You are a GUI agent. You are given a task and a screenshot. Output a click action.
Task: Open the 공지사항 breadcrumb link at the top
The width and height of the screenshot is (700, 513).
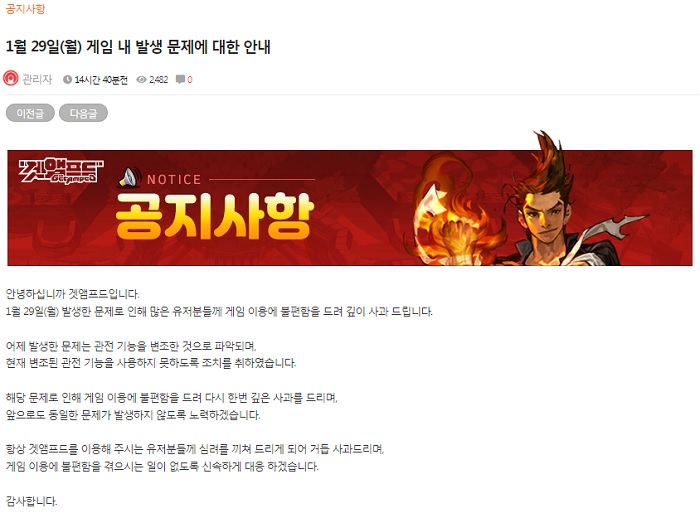25,8
